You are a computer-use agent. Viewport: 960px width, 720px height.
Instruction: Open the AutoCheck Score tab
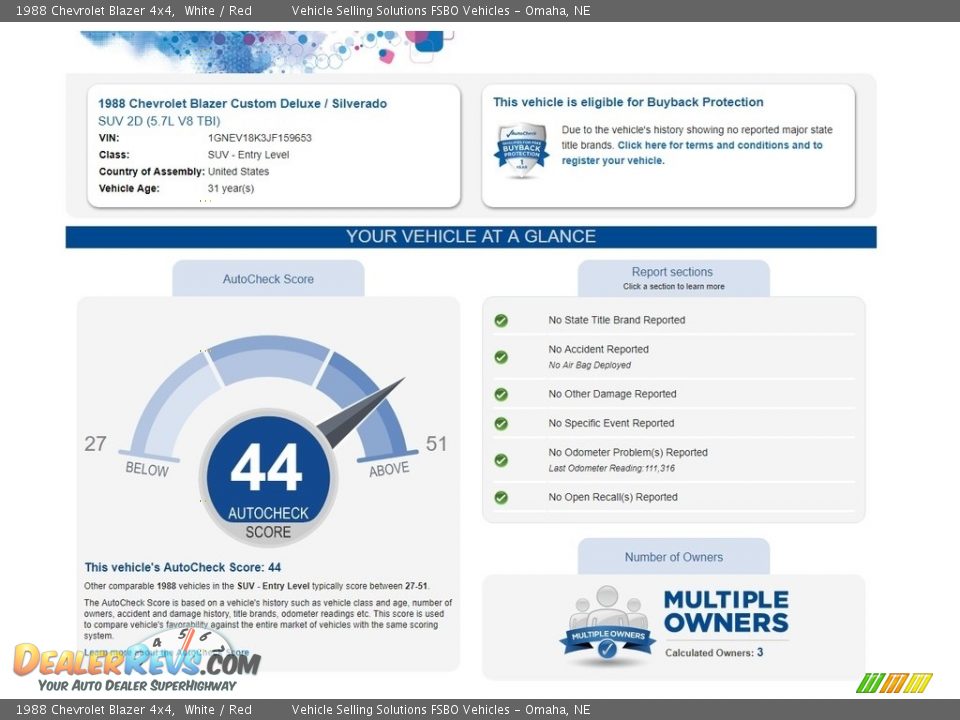click(x=268, y=279)
